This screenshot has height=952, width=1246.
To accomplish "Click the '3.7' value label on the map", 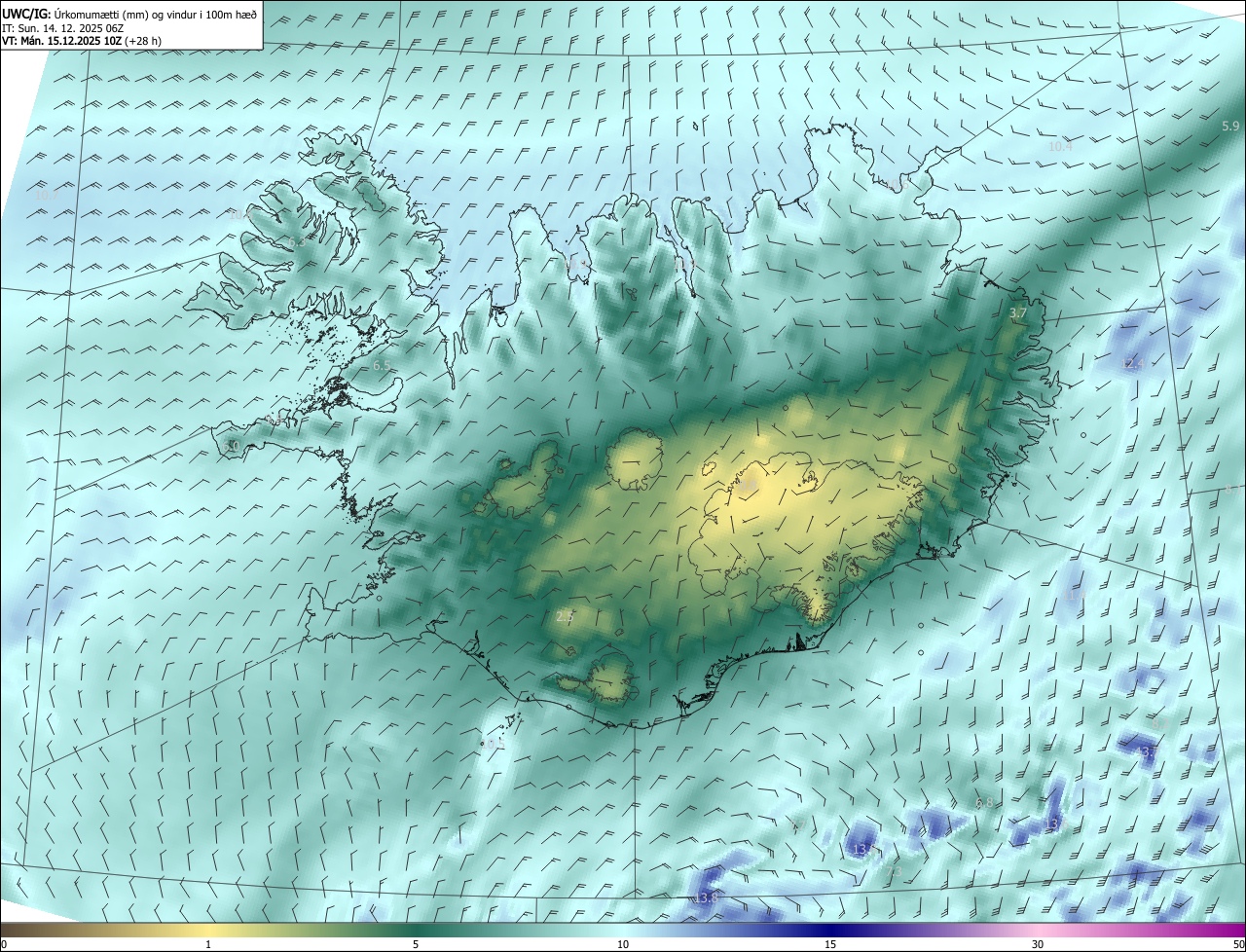I will (x=1018, y=313).
